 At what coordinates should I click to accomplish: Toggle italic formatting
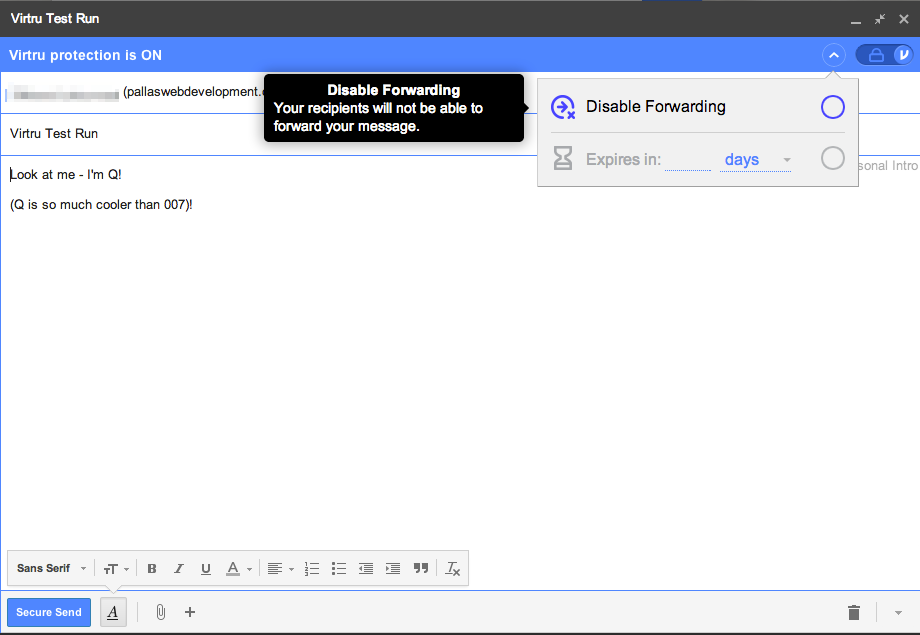178,568
